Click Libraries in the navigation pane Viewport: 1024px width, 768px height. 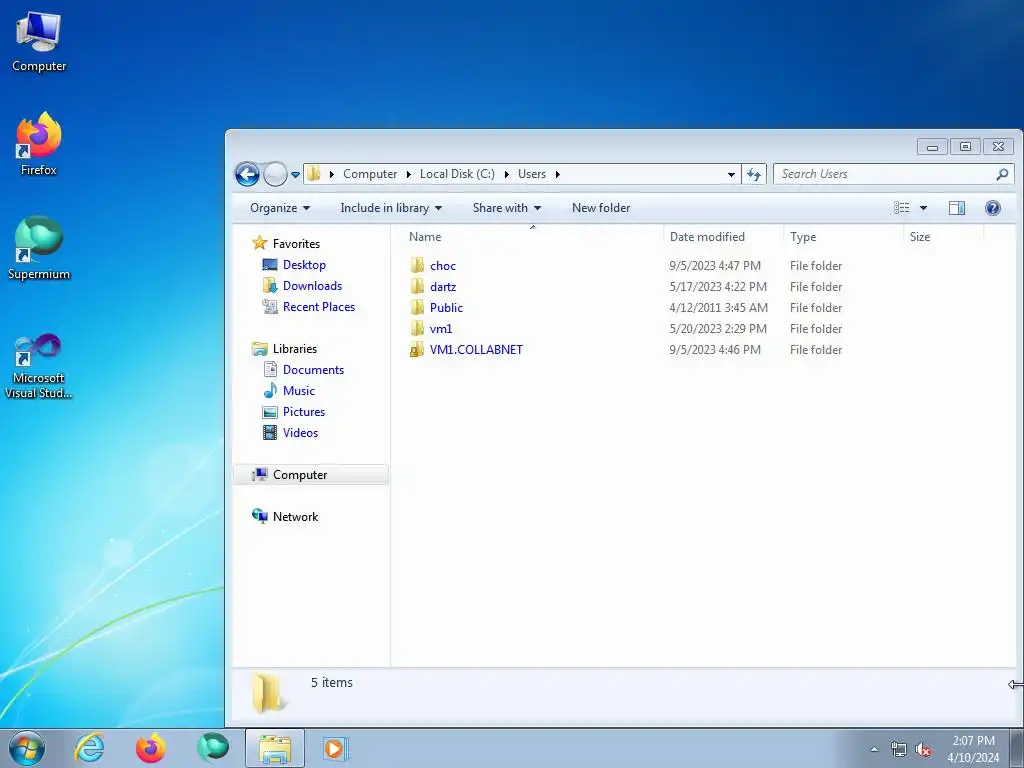[295, 349]
